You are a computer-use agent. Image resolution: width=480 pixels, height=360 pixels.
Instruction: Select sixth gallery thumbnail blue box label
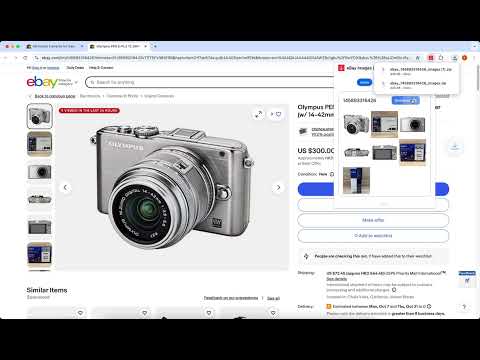tap(40, 255)
